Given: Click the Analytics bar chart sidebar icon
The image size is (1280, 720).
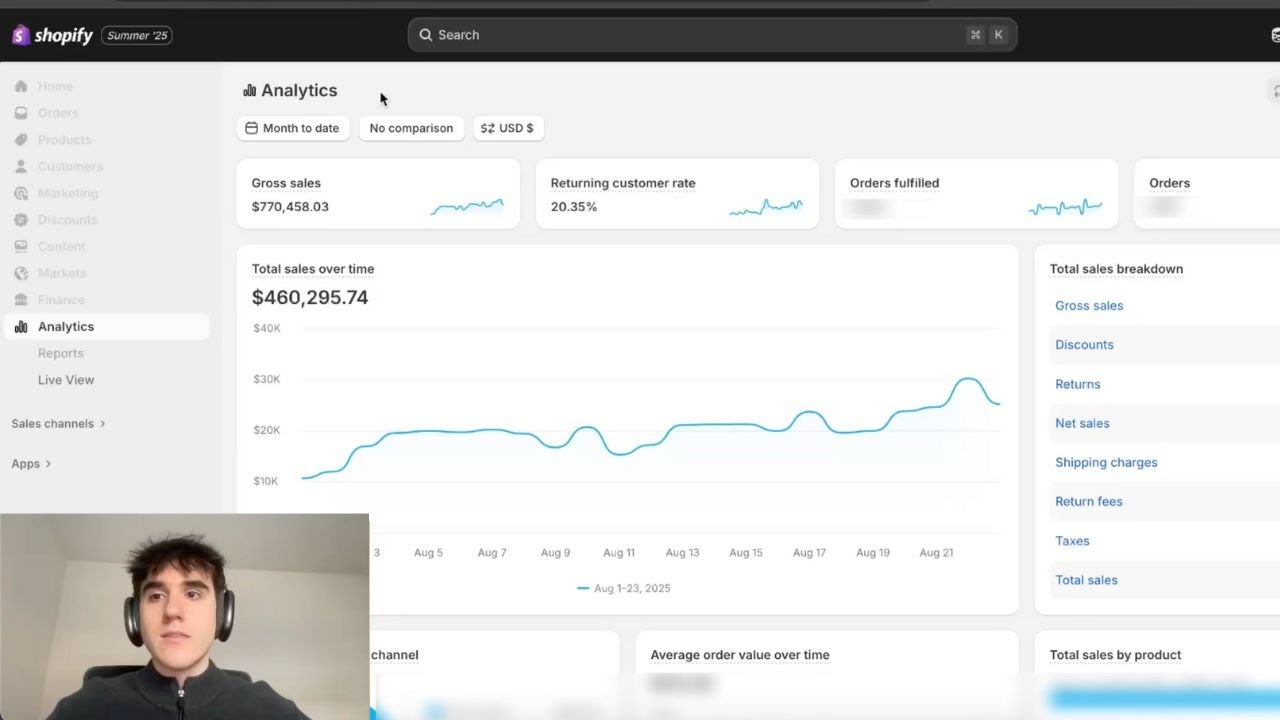Looking at the screenshot, I should tap(21, 327).
